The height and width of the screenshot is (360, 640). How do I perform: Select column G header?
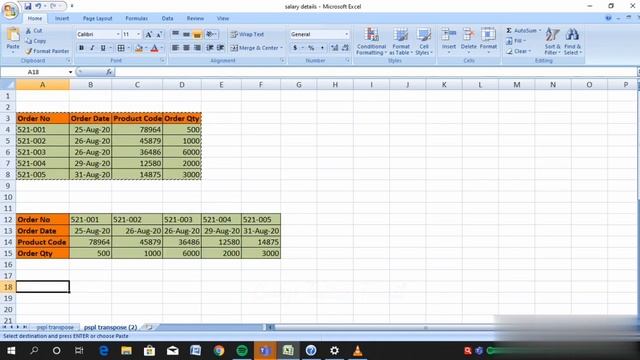[x=299, y=84]
